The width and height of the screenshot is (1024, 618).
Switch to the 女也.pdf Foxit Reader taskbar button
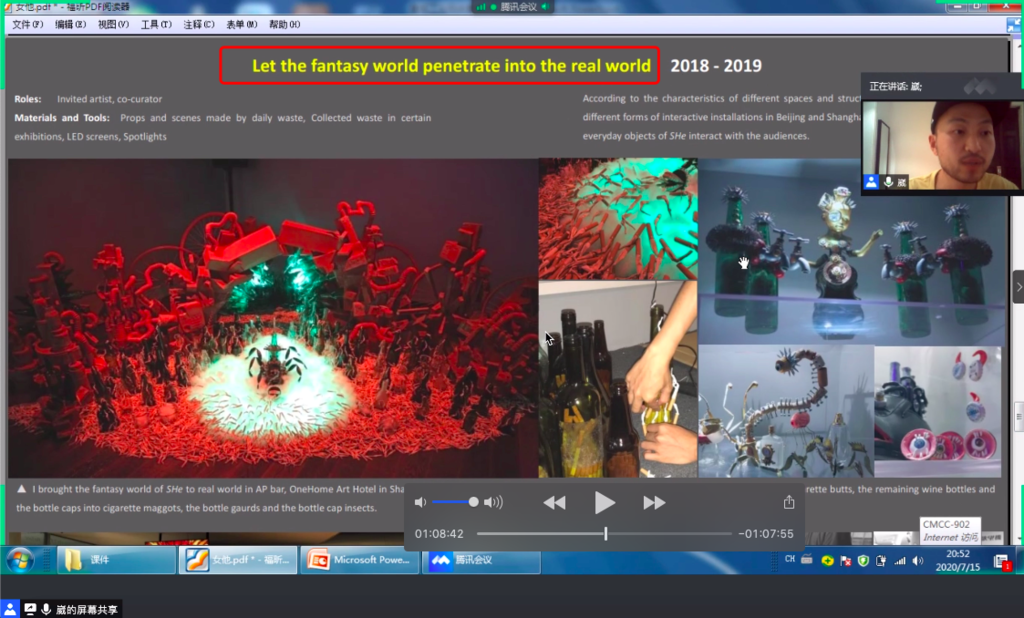tap(238, 561)
